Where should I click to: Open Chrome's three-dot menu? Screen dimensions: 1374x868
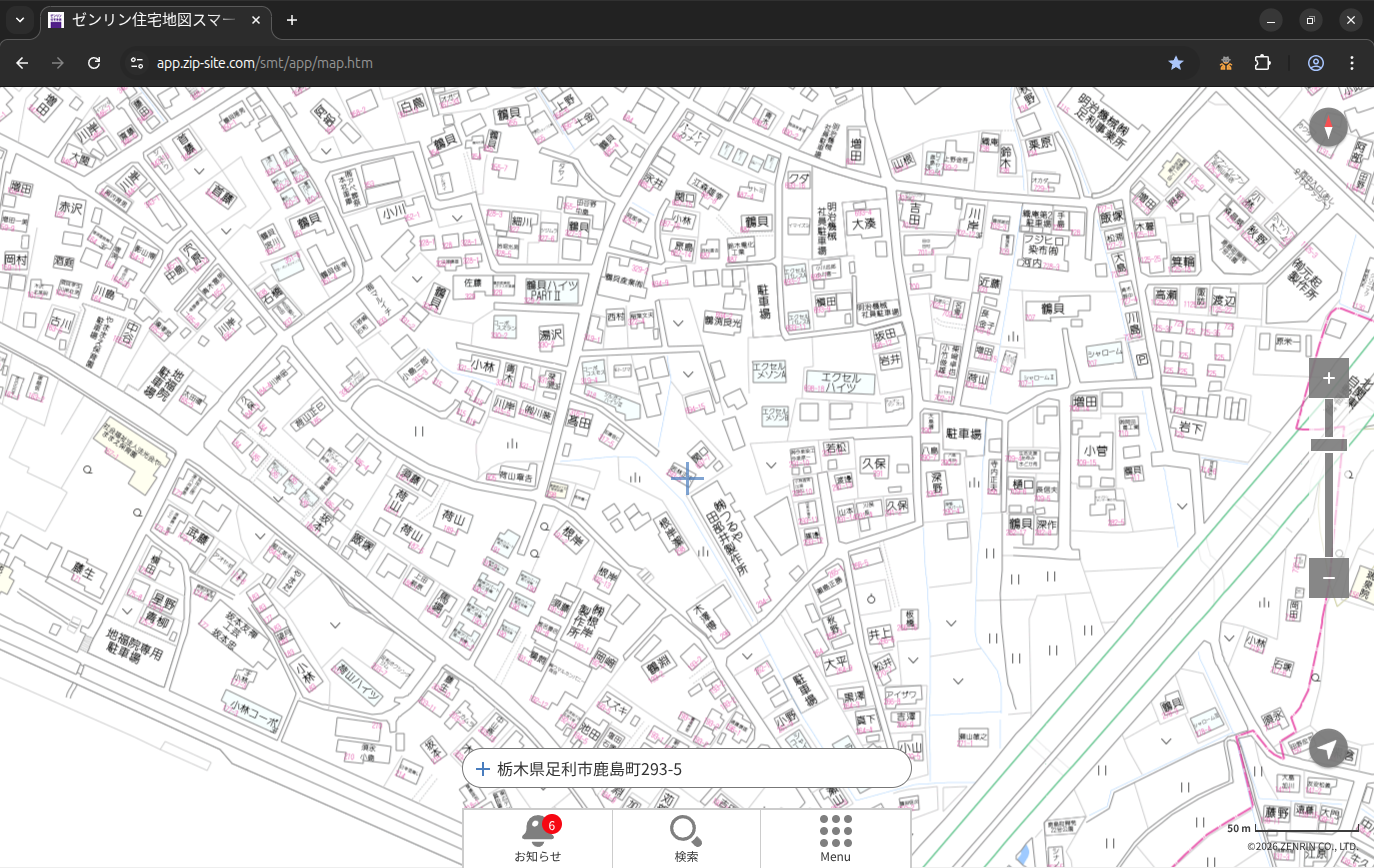1352,63
